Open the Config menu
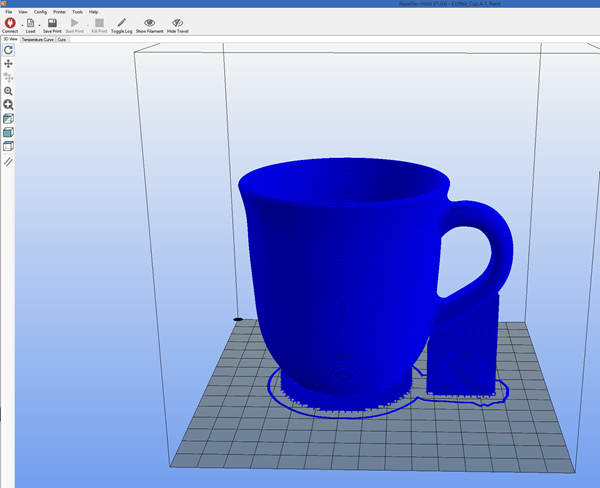 (40, 11)
